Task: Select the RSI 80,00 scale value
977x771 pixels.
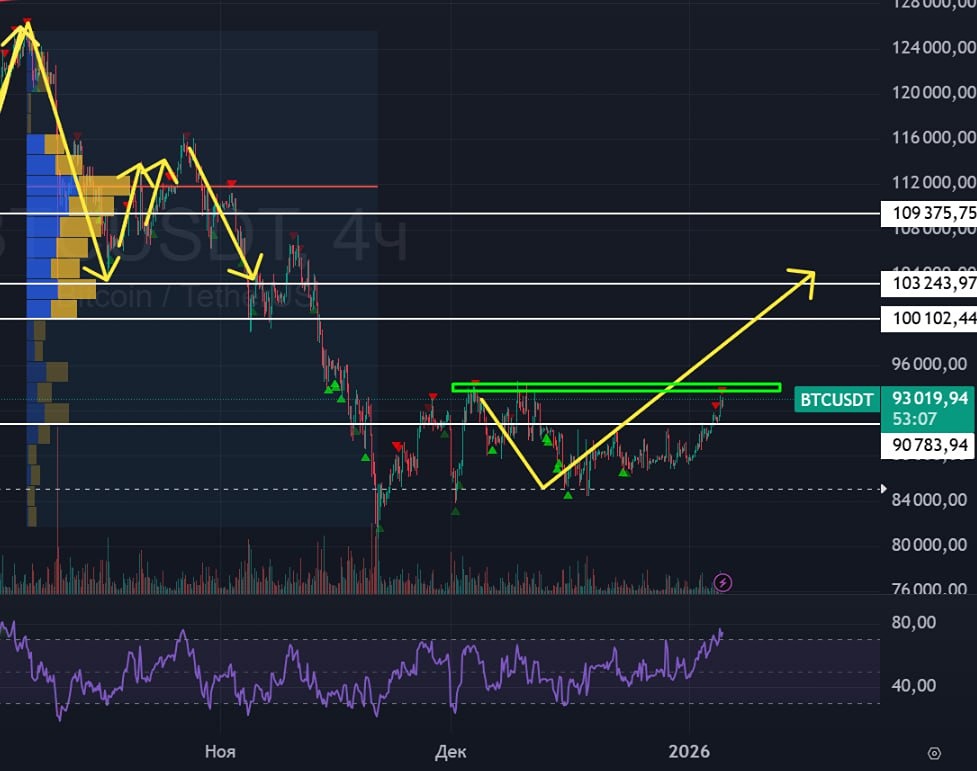Action: click(913, 623)
